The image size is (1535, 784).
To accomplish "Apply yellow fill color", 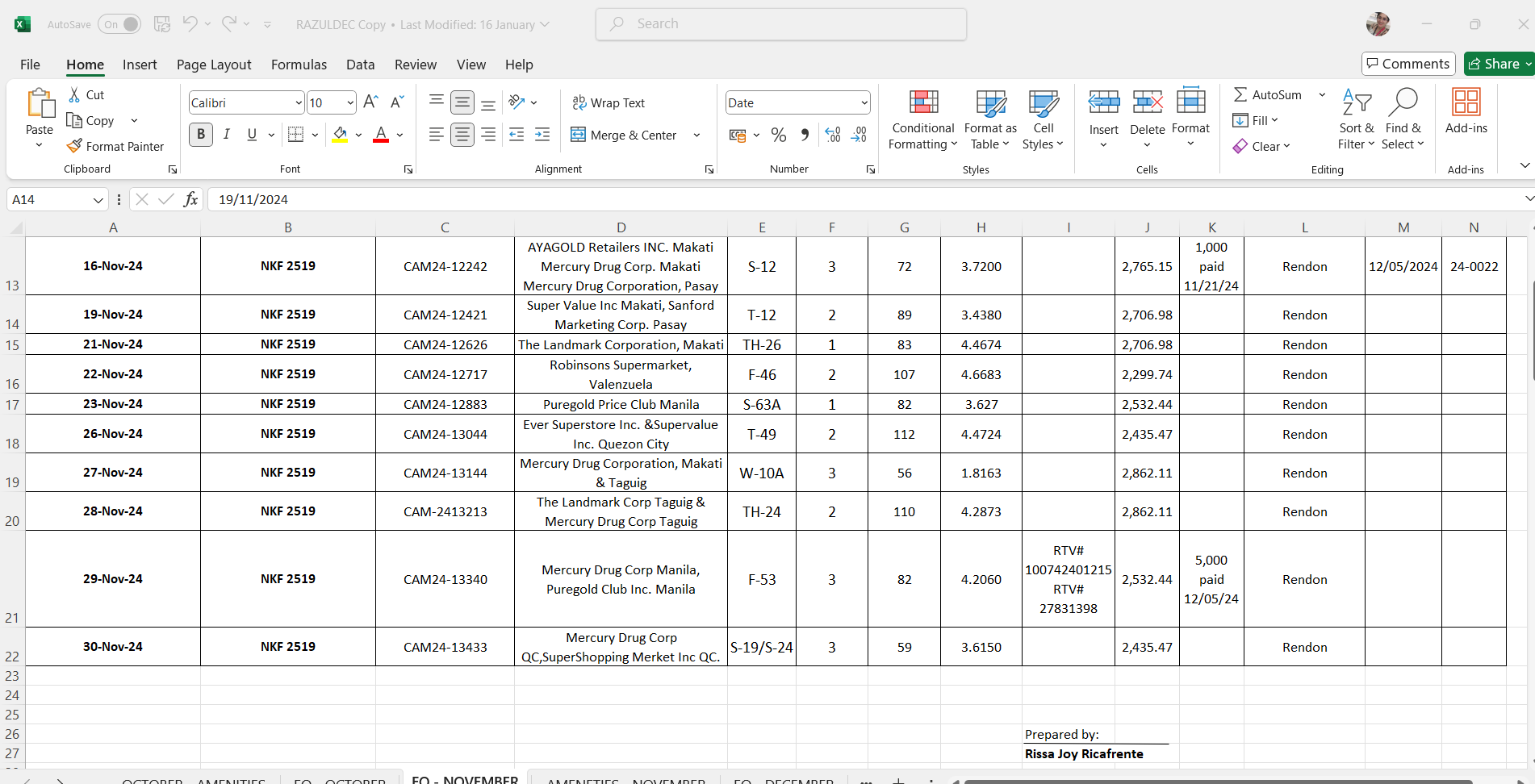I will 340,135.
